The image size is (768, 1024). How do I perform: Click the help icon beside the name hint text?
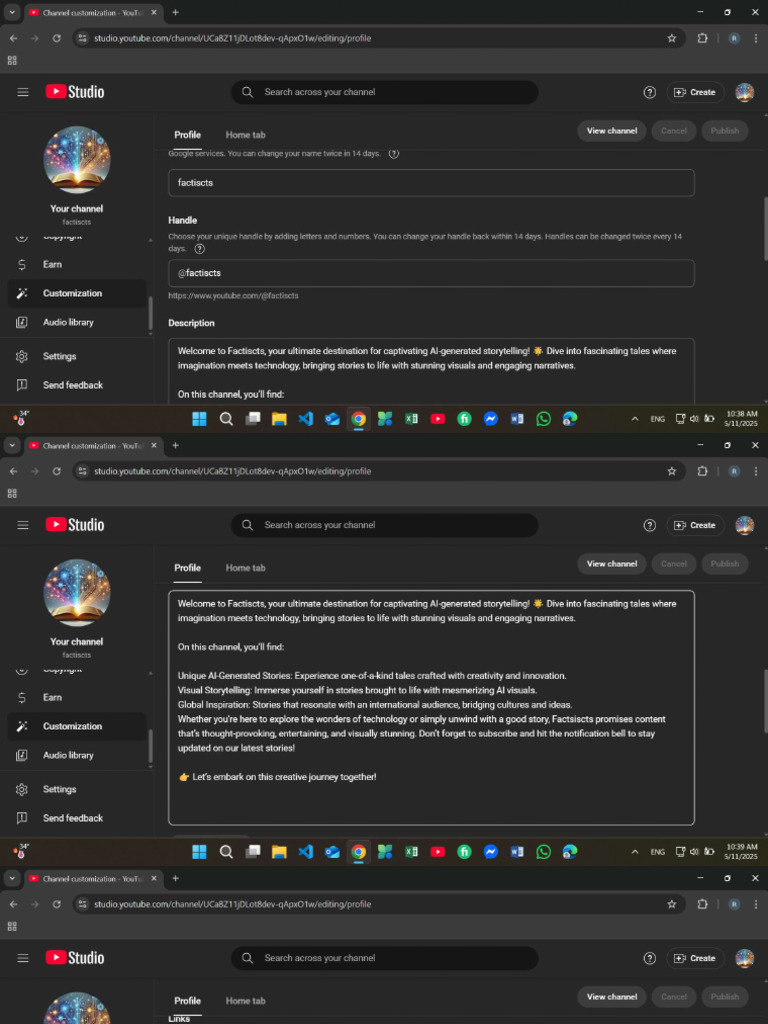(x=394, y=154)
